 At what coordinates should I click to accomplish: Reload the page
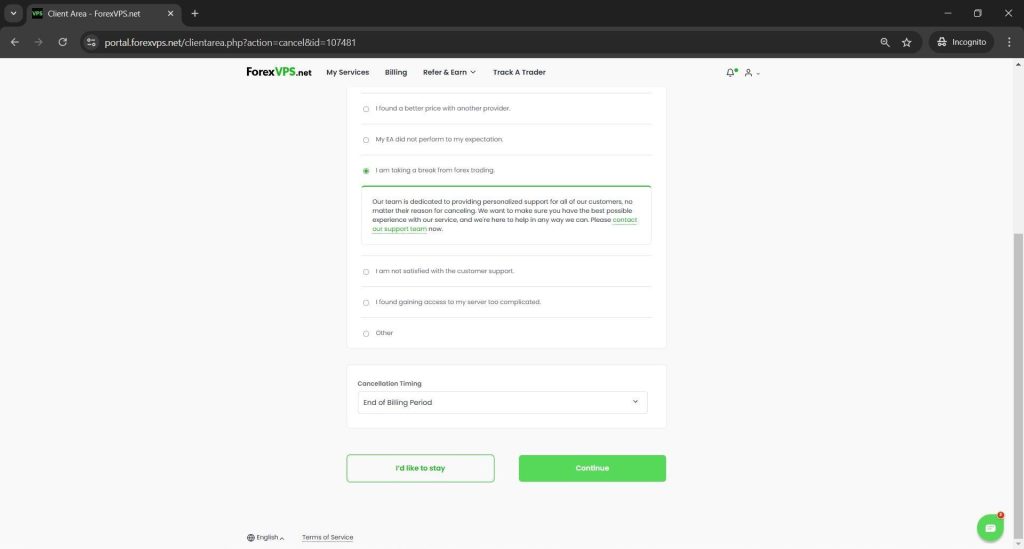pos(63,42)
